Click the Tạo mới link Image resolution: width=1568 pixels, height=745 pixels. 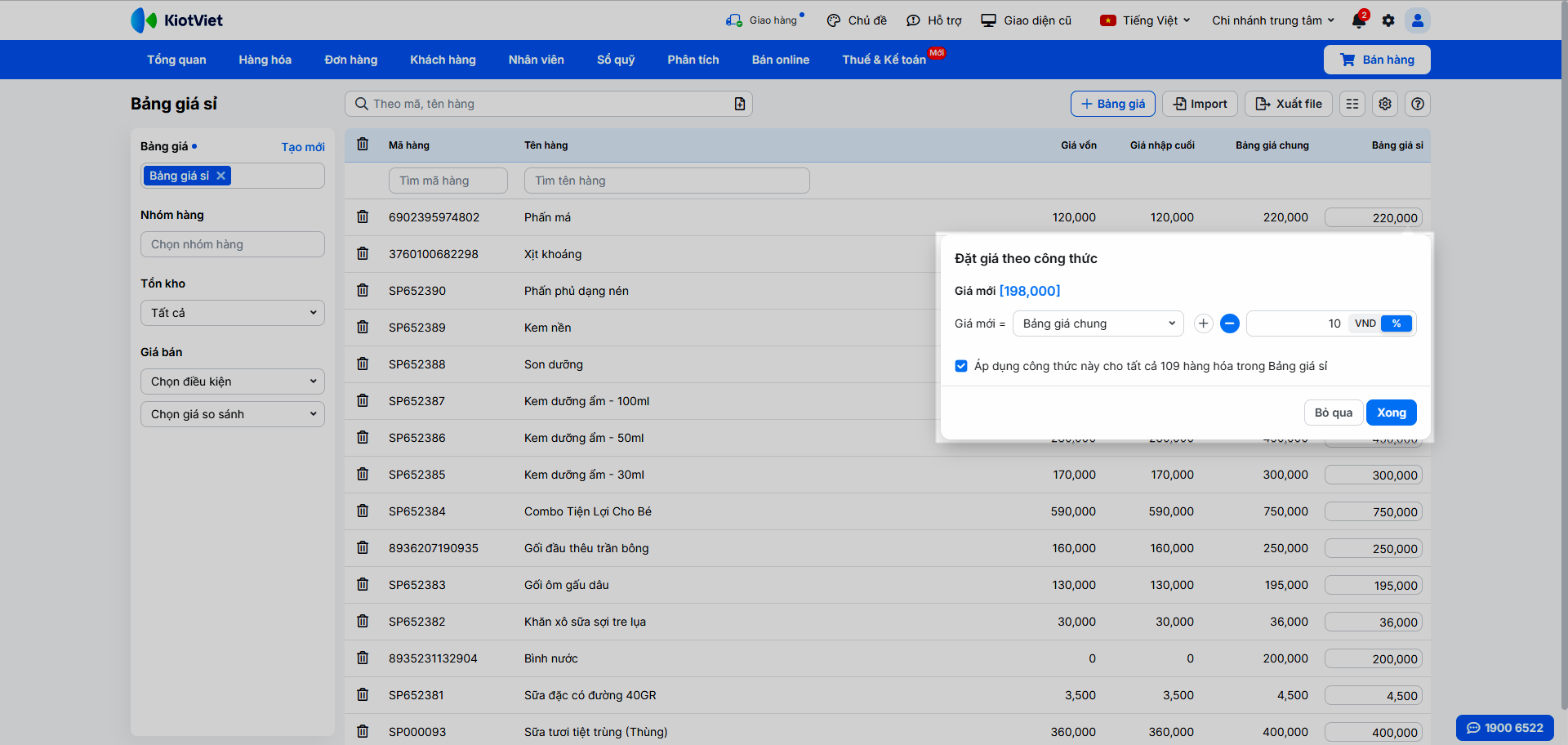pyautogui.click(x=302, y=147)
